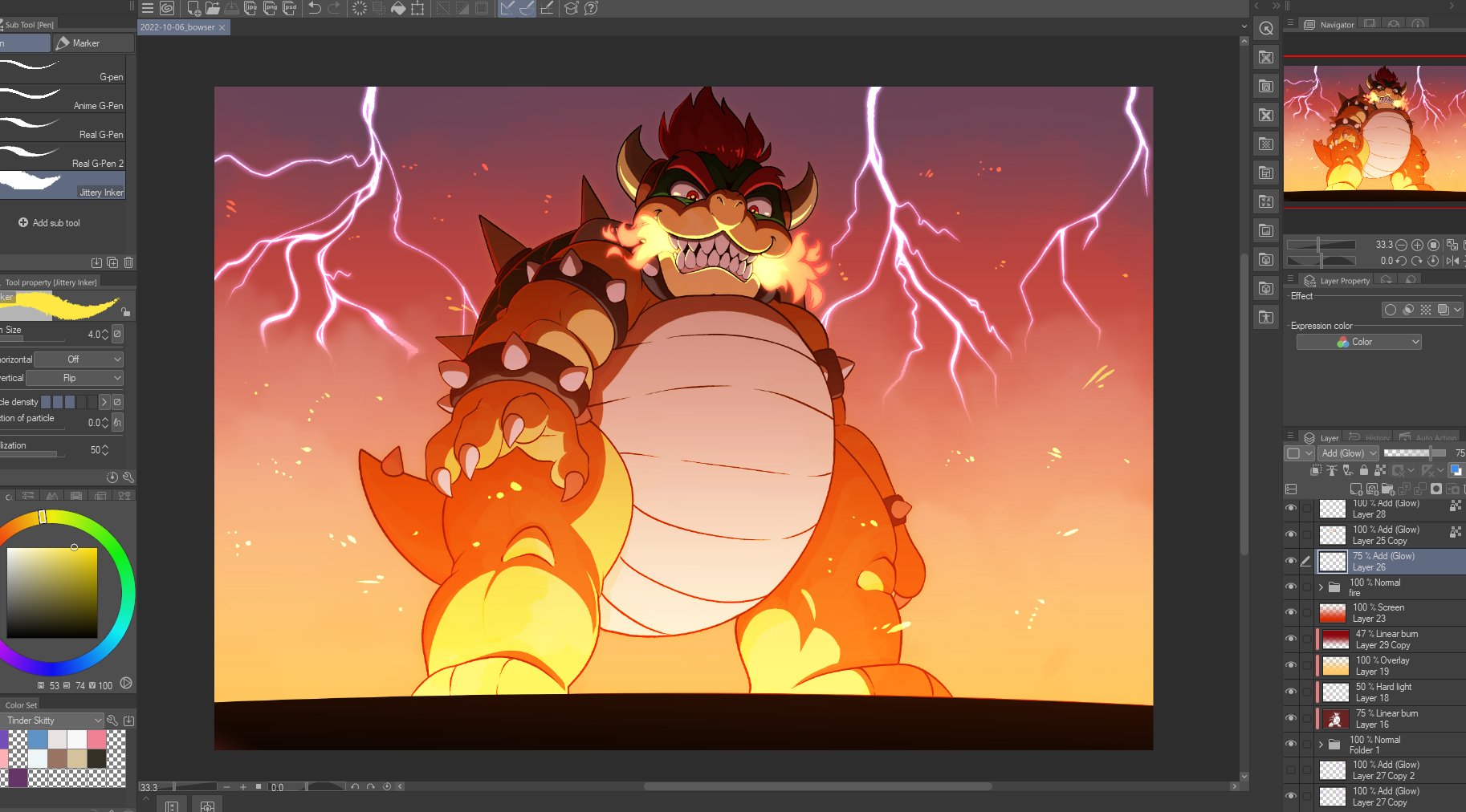Image resolution: width=1466 pixels, height=812 pixels.
Task: Hide Layer 28 with its eye
Action: pos(1291,509)
